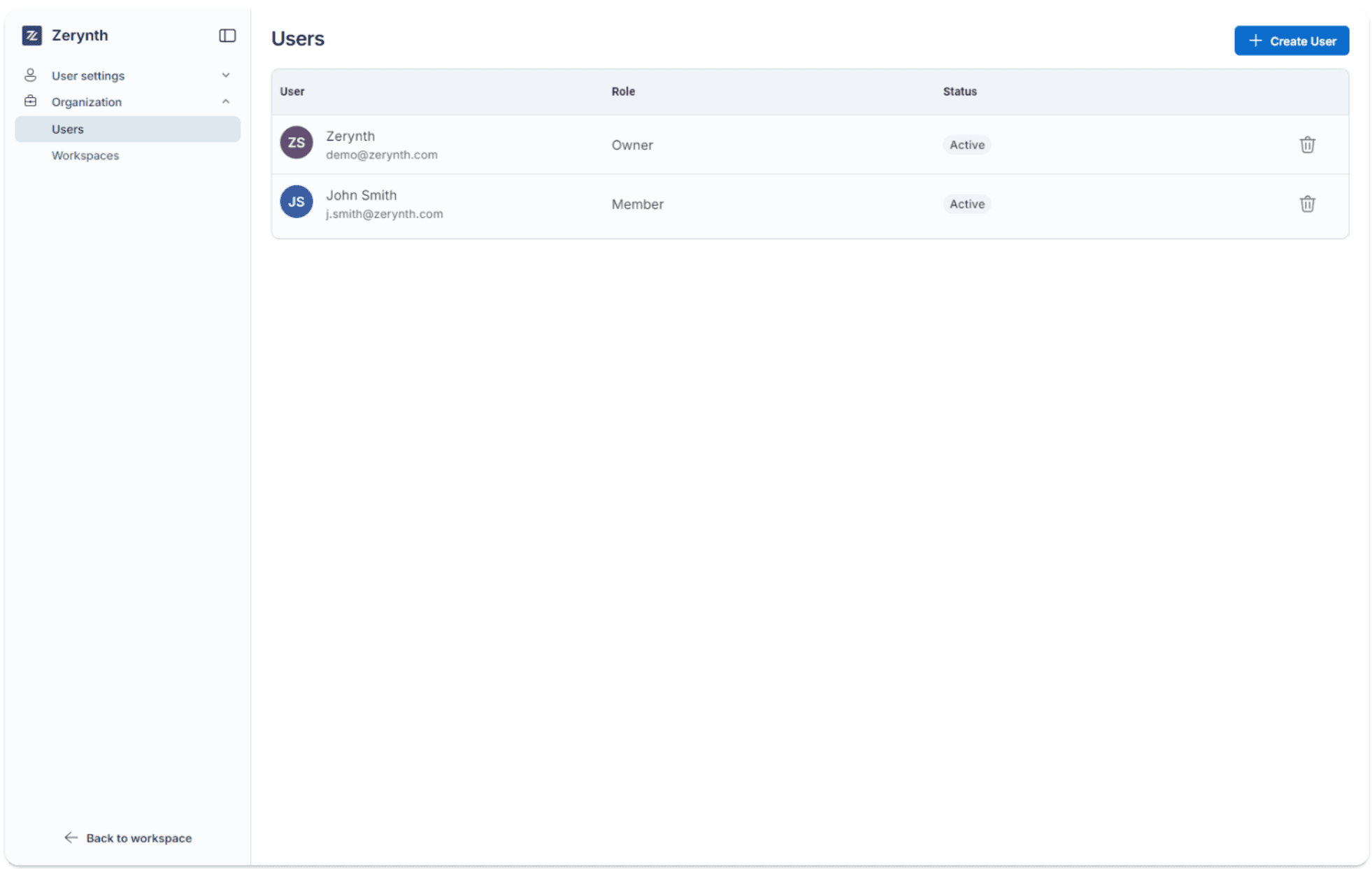
Task: Click the Active status badge for Zerynth owner
Action: (966, 145)
